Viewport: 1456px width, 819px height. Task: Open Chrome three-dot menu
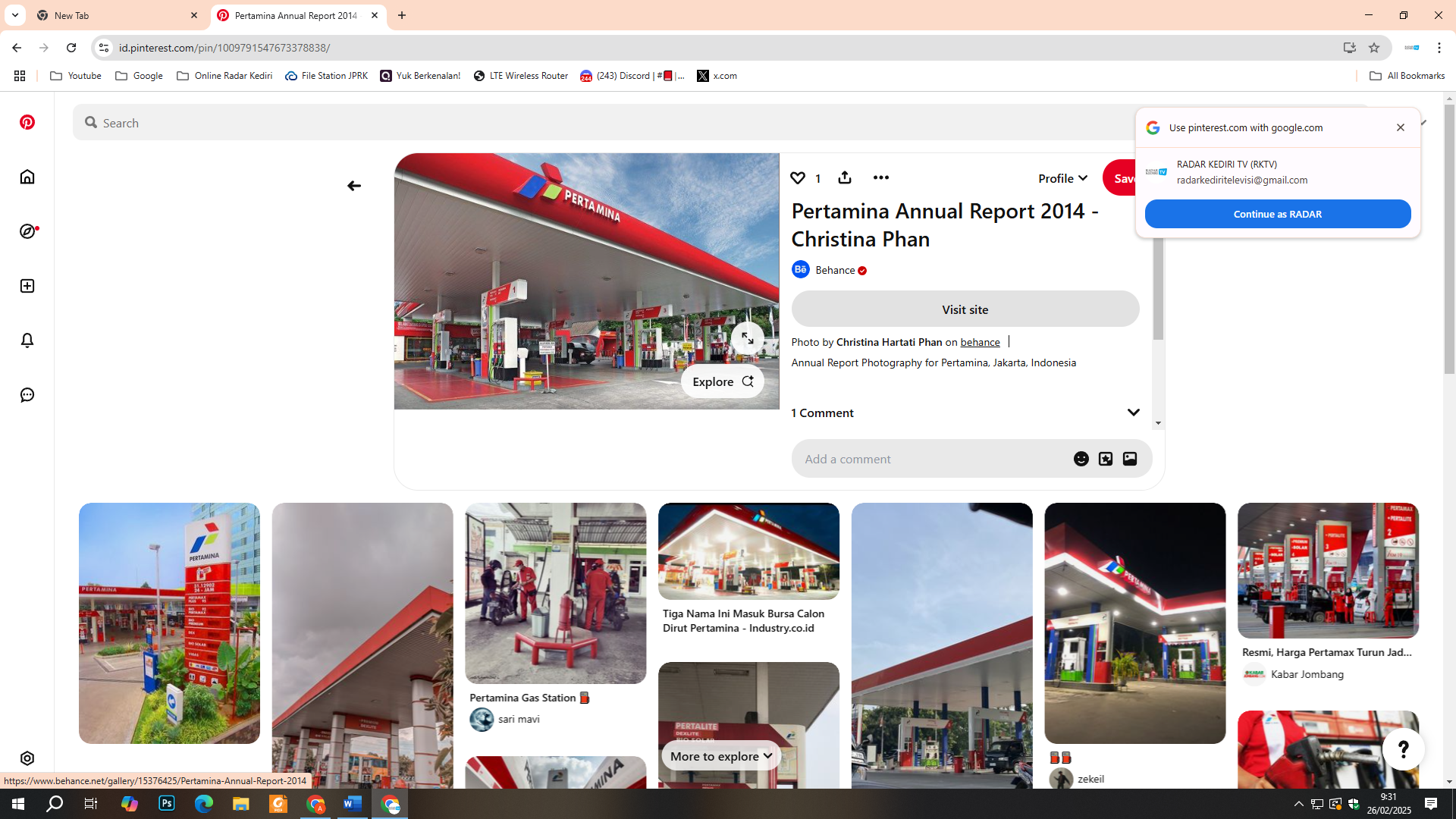pyautogui.click(x=1439, y=48)
